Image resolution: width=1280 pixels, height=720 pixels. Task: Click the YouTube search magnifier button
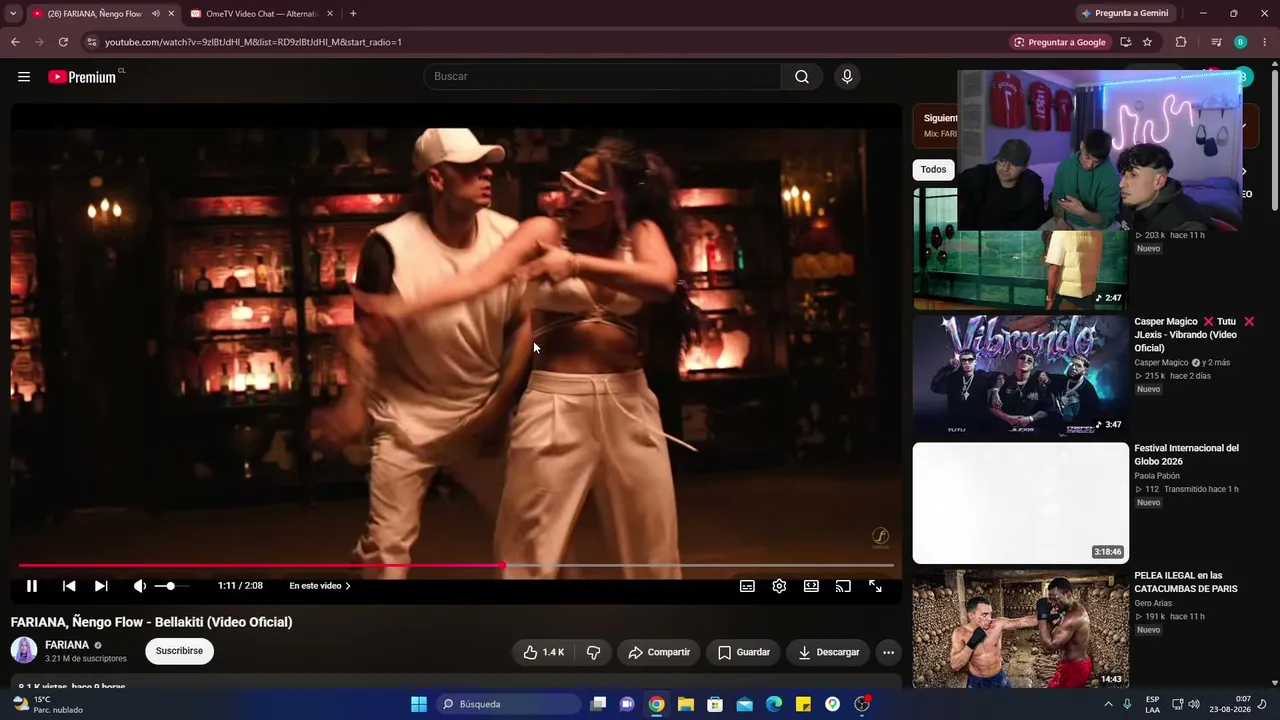click(802, 77)
